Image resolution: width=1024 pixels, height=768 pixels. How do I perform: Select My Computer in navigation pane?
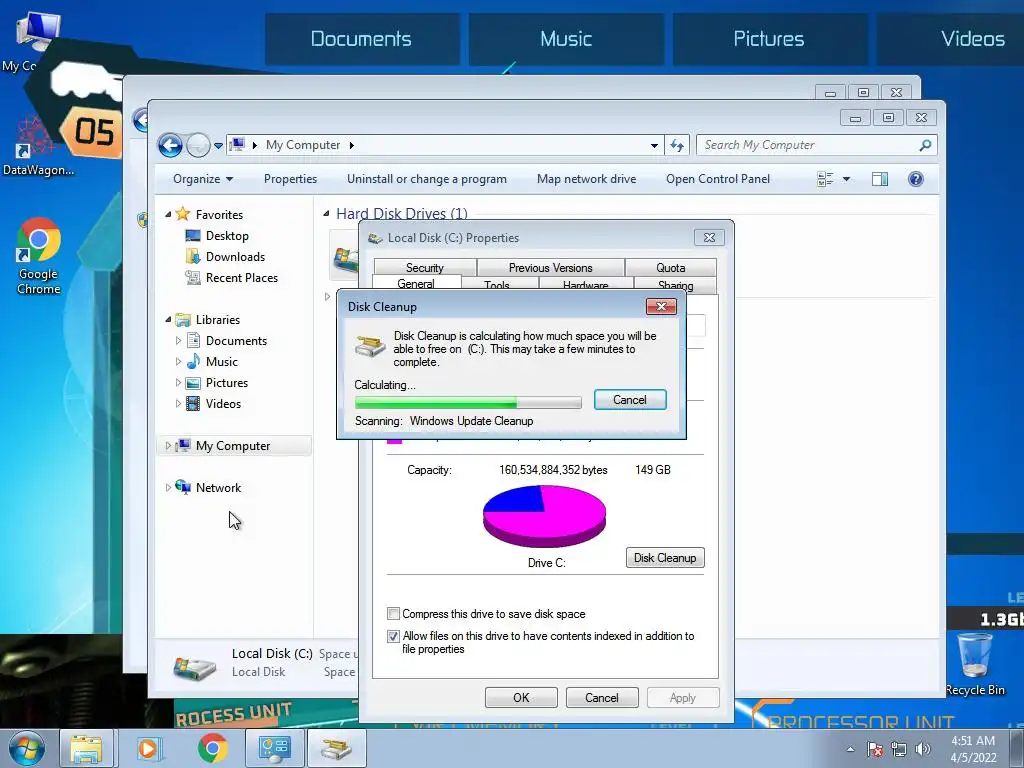232,445
